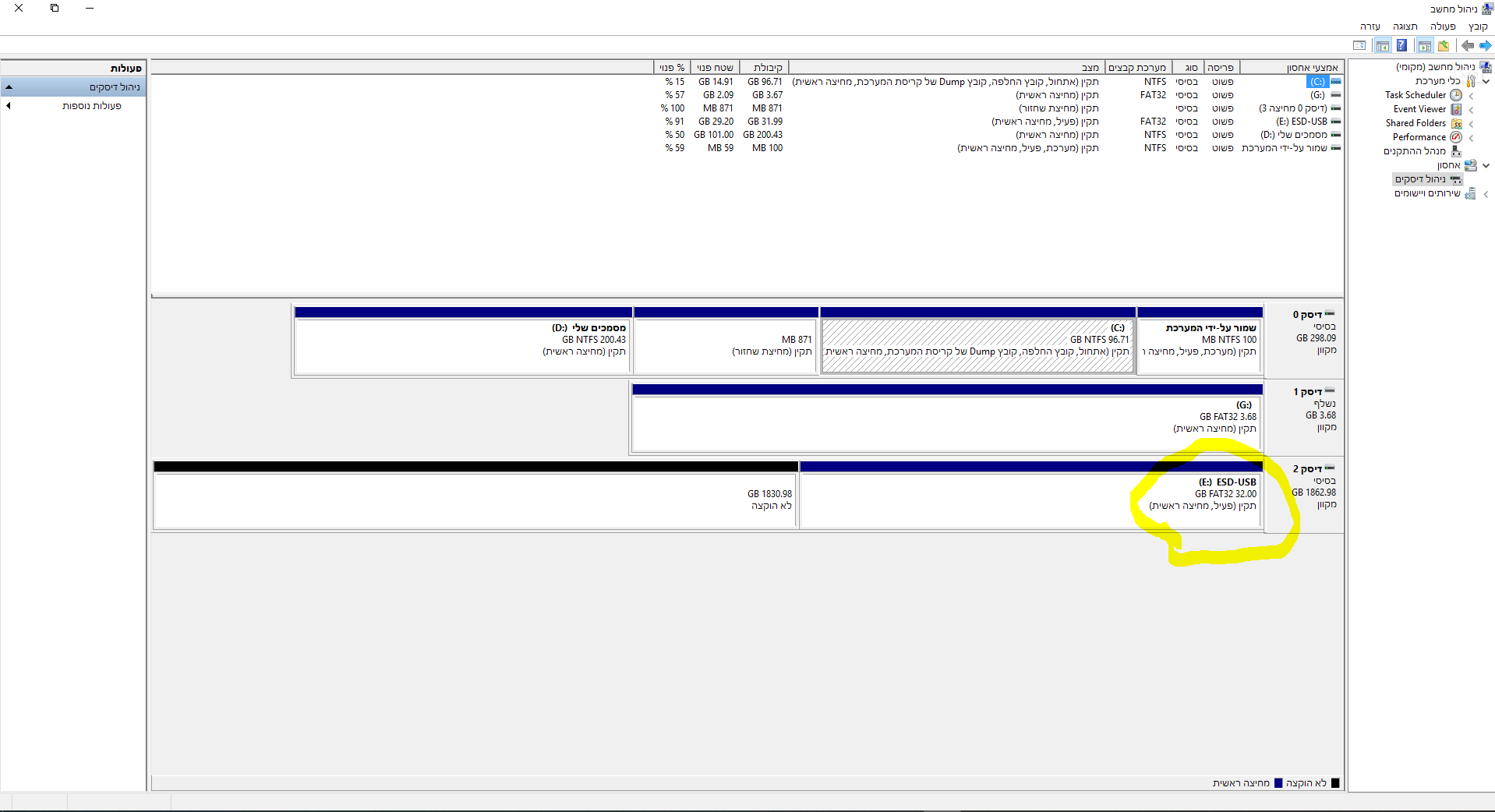Select the 1830.98 GB unallocated space block

(475, 495)
